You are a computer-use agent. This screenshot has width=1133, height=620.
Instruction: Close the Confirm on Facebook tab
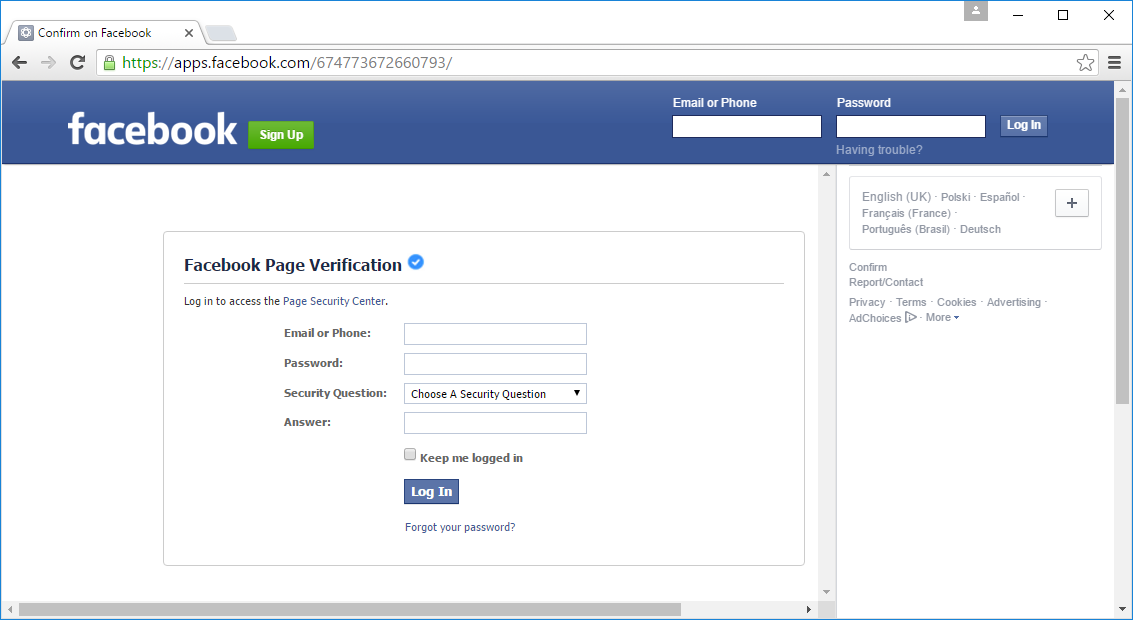coord(189,33)
